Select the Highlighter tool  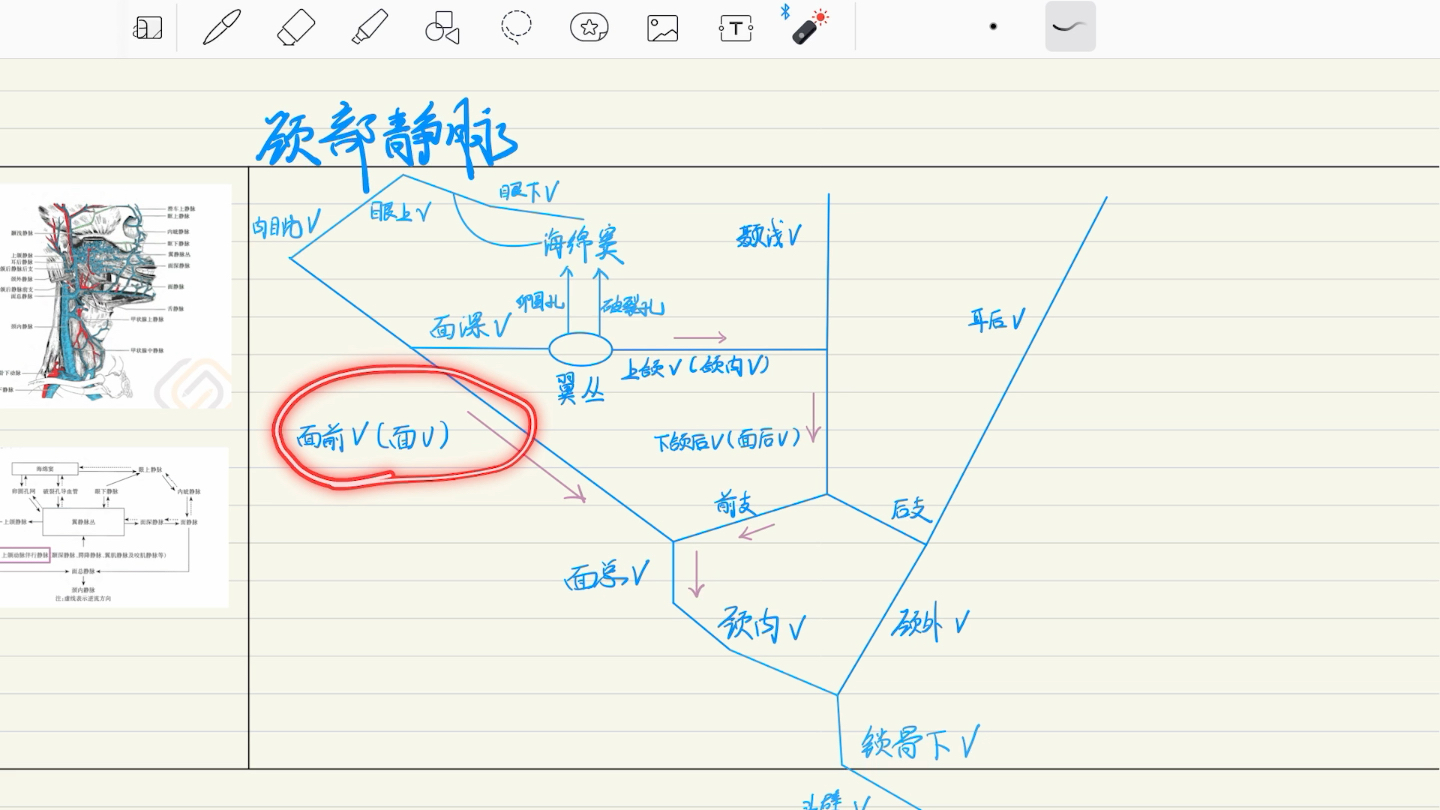coord(369,27)
